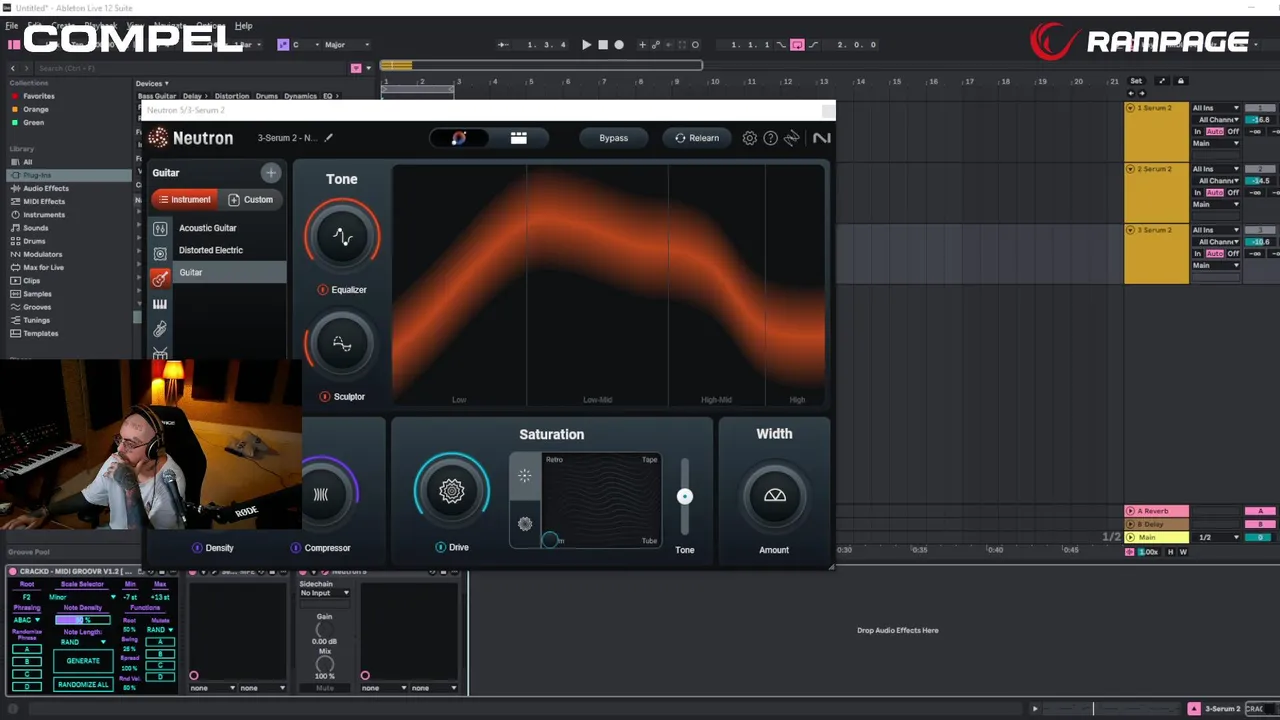The height and width of the screenshot is (720, 1280).
Task: Open Mutate RAND dropdown
Action: (x=160, y=630)
